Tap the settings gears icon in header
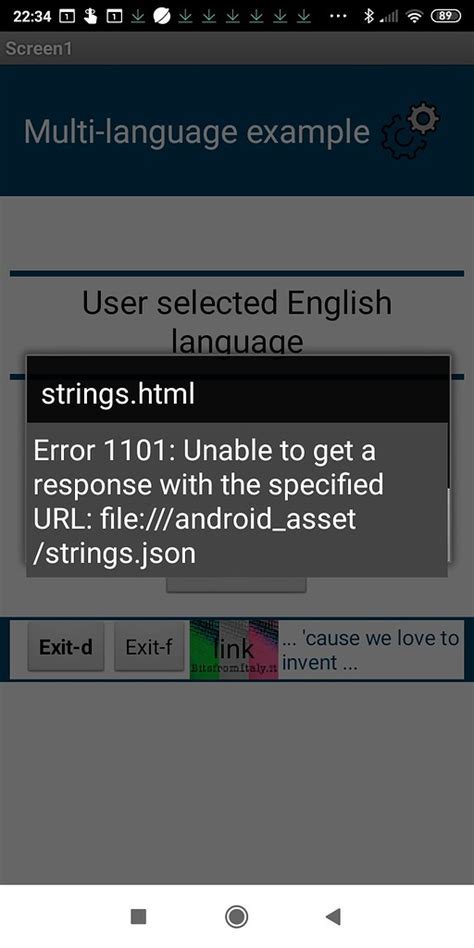The height and width of the screenshot is (948, 474). pyautogui.click(x=411, y=131)
